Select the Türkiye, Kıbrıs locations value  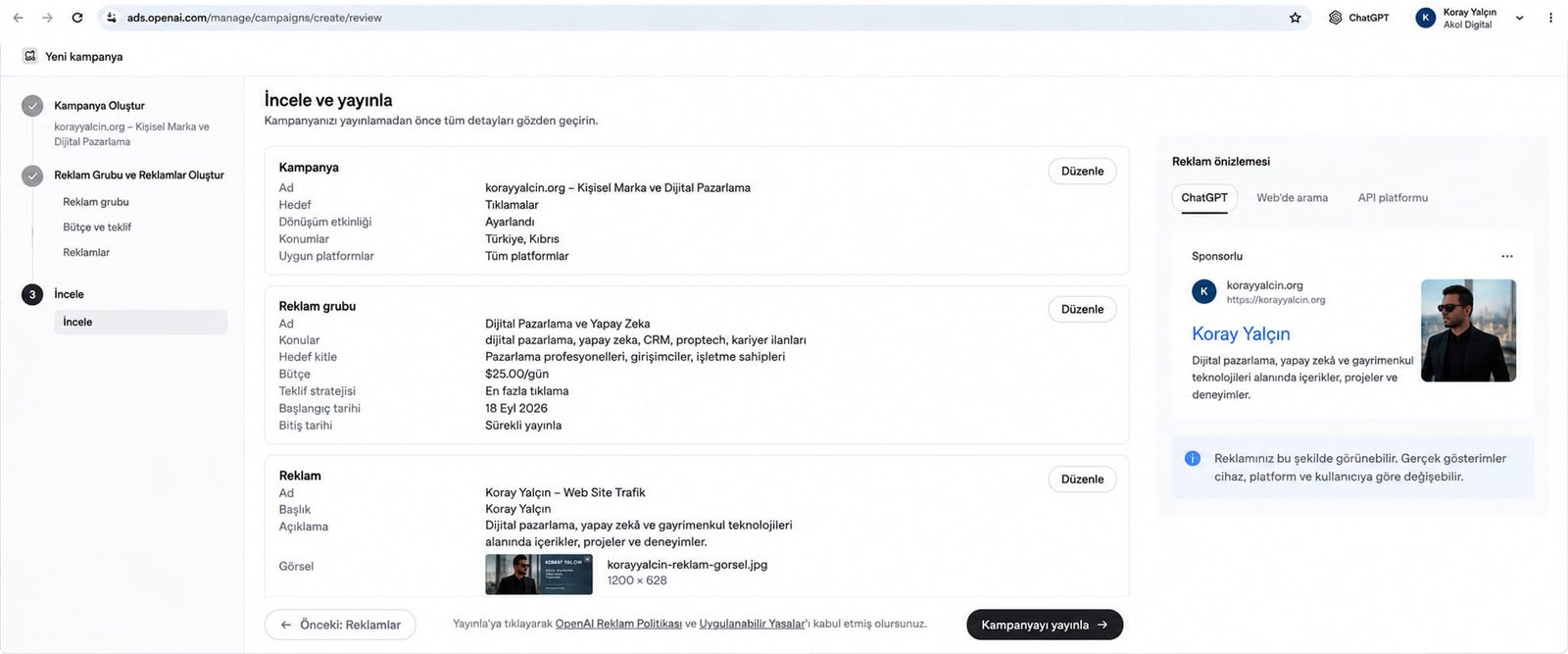point(522,239)
